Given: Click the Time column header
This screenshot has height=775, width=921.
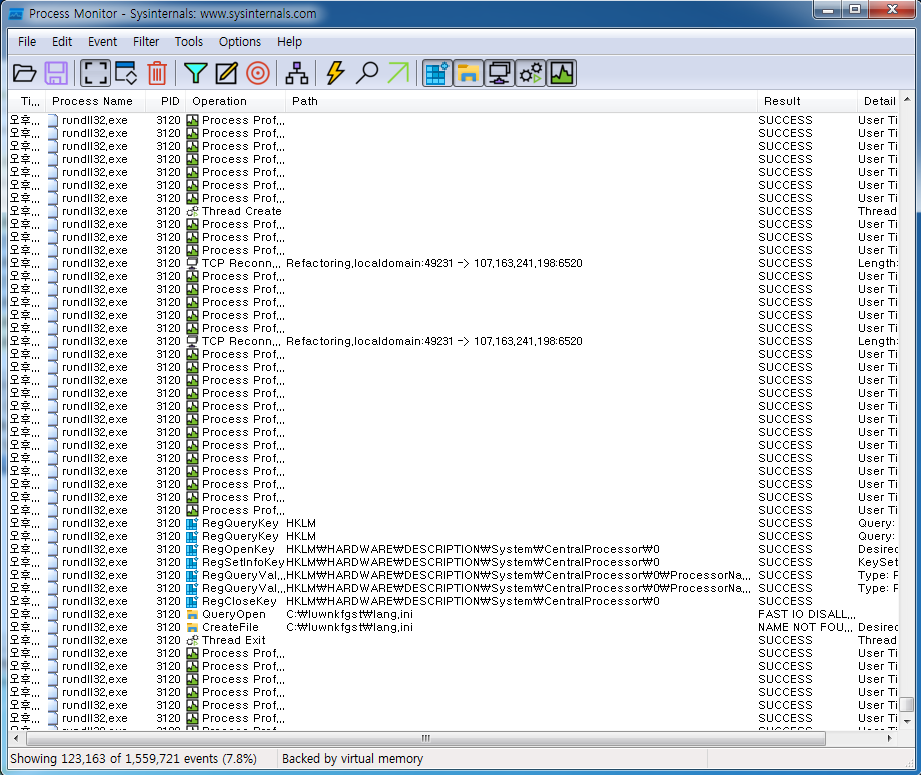Looking at the screenshot, I should point(29,101).
